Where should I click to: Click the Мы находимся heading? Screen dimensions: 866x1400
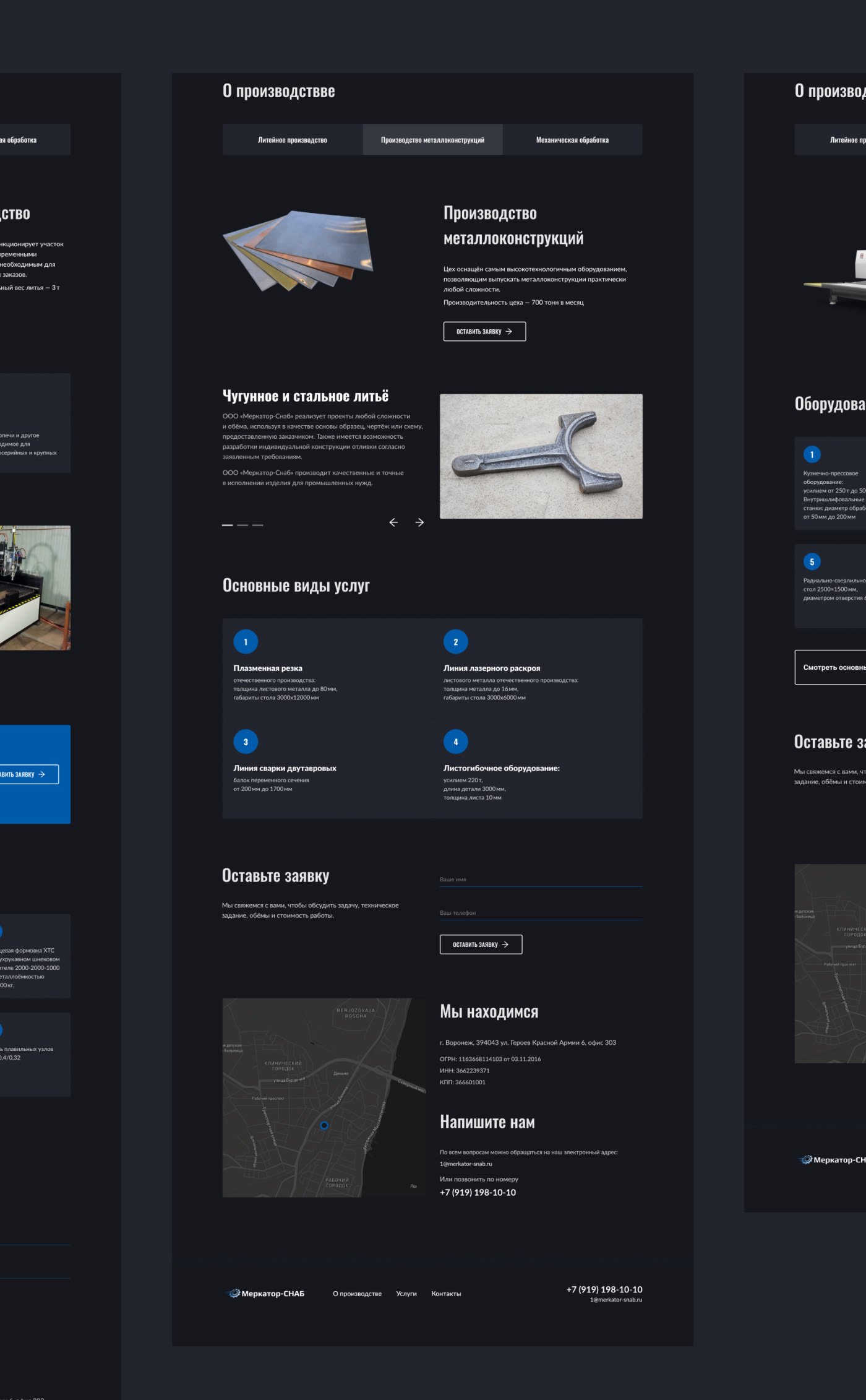[x=489, y=1011]
